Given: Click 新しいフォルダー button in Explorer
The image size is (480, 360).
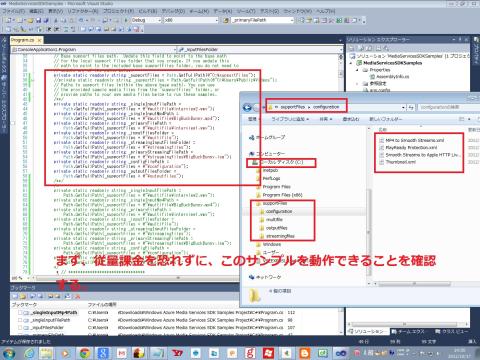Looking at the screenshot, I should pos(386,119).
